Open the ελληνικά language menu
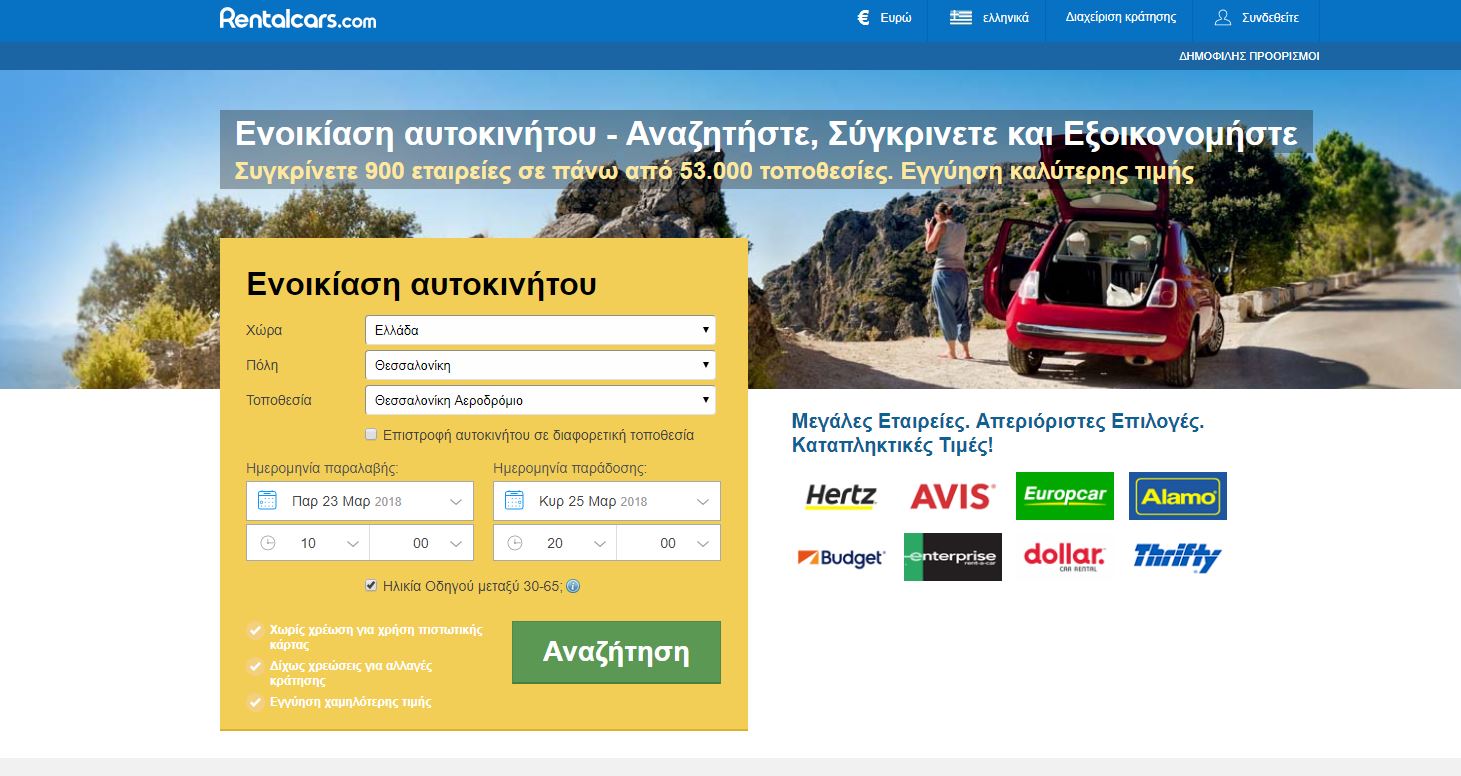The image size is (1461, 776). tap(988, 18)
